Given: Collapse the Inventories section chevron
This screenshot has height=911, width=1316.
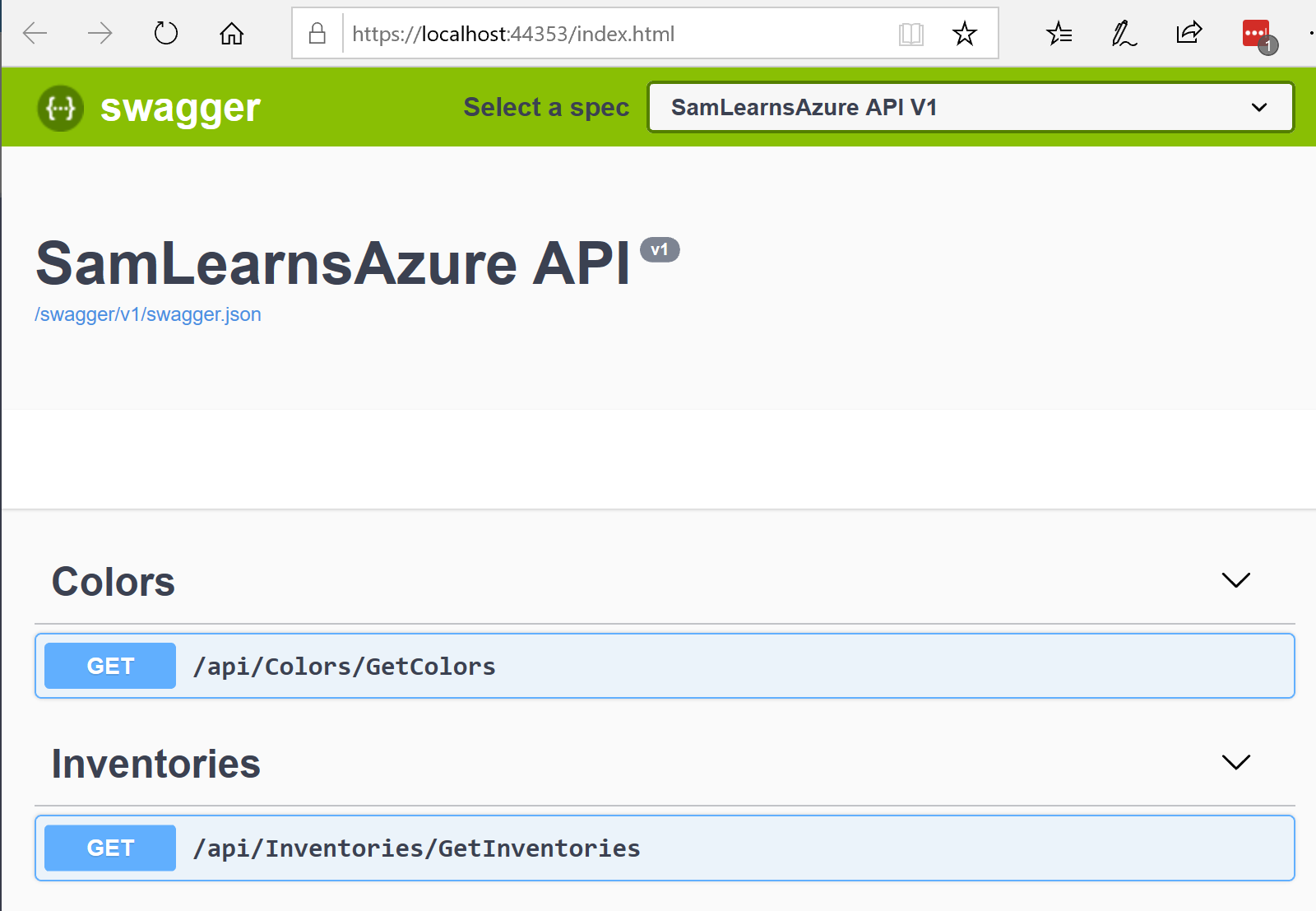Looking at the screenshot, I should (x=1235, y=762).
